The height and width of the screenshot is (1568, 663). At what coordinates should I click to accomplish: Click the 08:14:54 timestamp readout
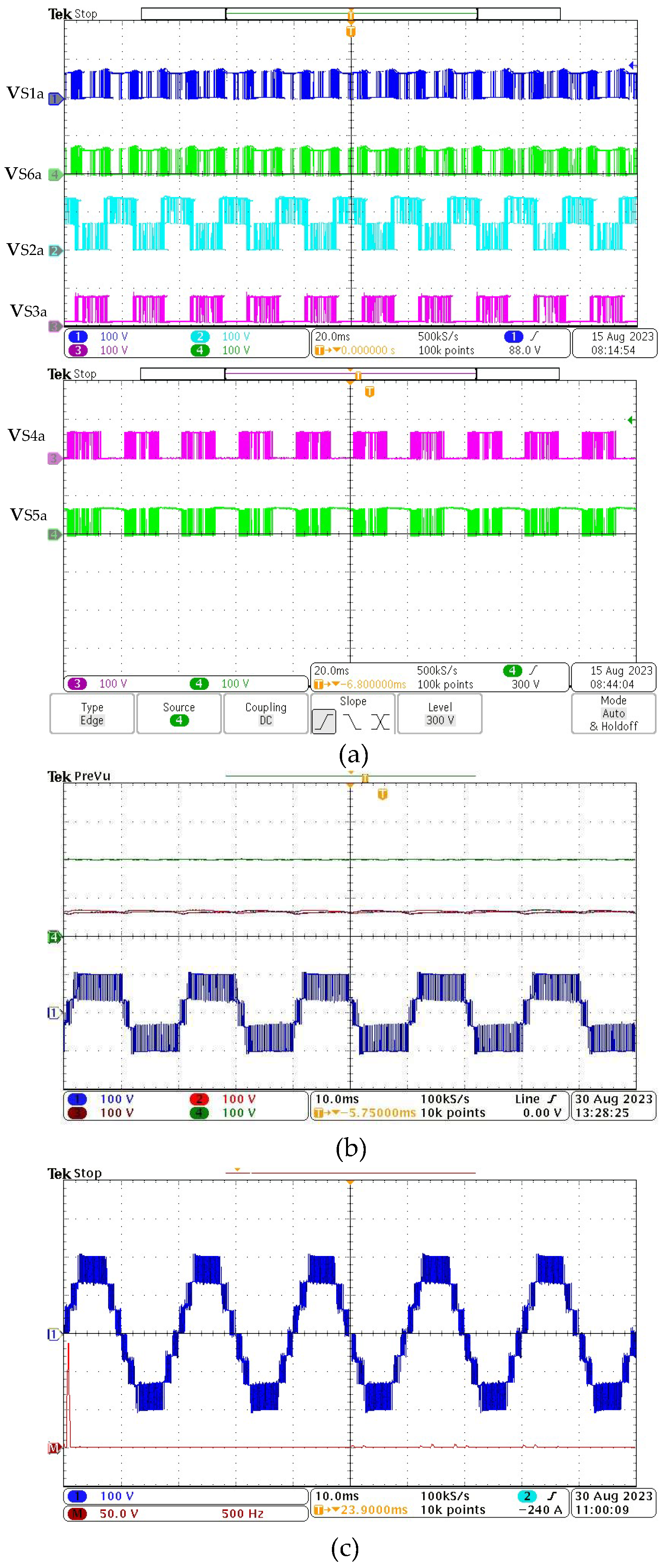coord(613,350)
